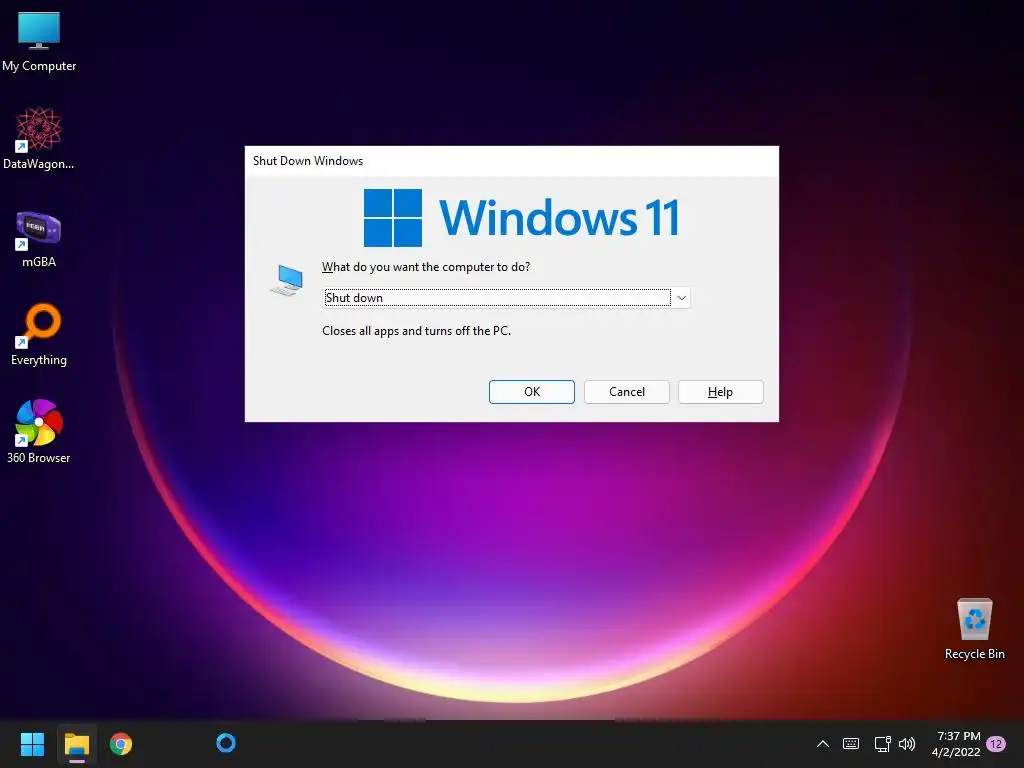Open notification center badge showing 12

996,744
